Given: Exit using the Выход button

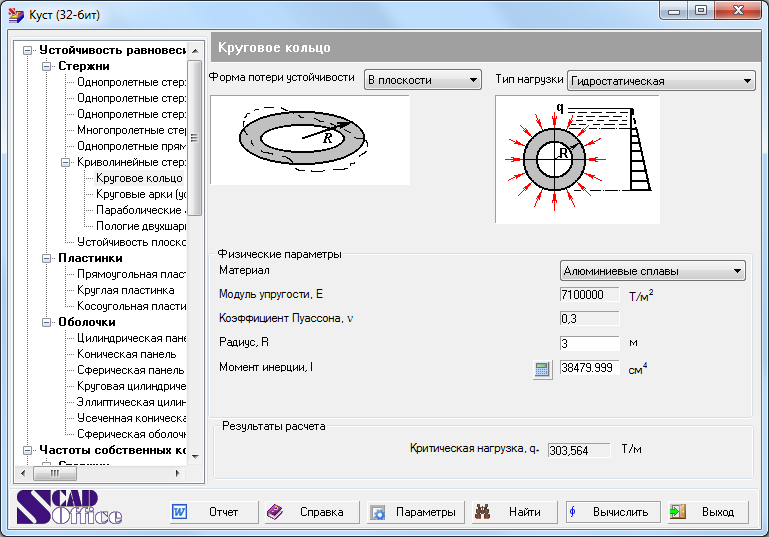Looking at the screenshot, I should click(x=708, y=512).
